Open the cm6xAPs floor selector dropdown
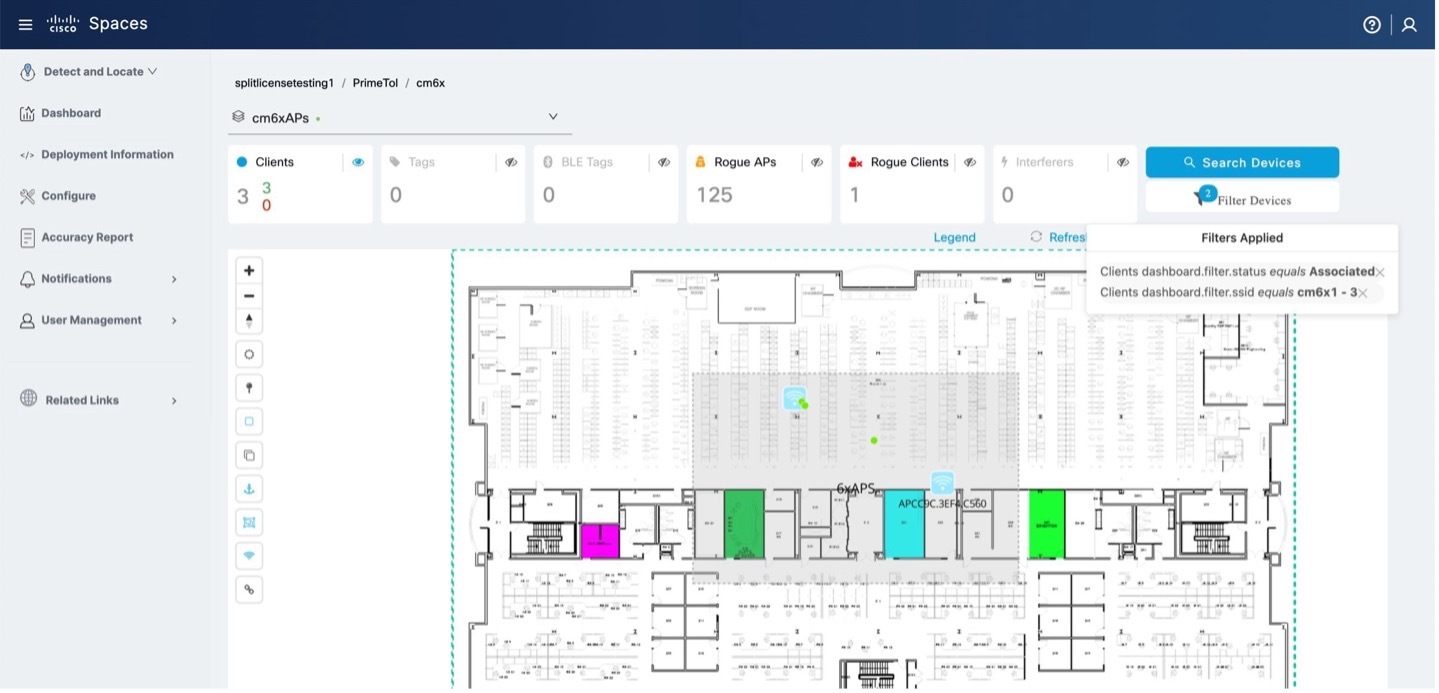1439x693 pixels. [553, 116]
